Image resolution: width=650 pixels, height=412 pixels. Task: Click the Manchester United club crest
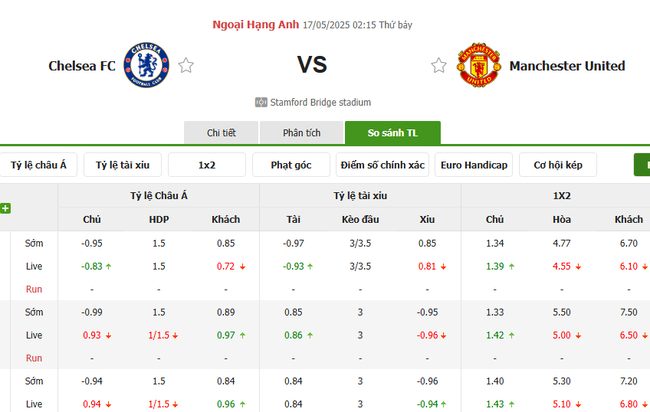click(x=478, y=66)
